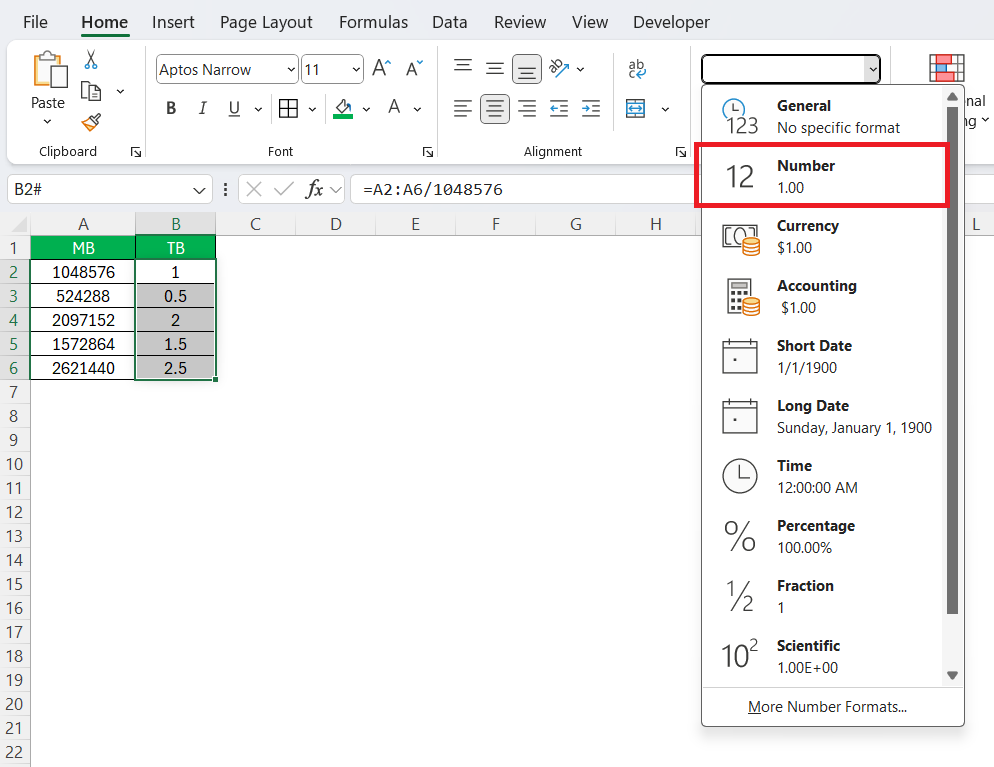Viewport: 994px width, 767px height.
Task: Open the File tab
Action: [35, 22]
